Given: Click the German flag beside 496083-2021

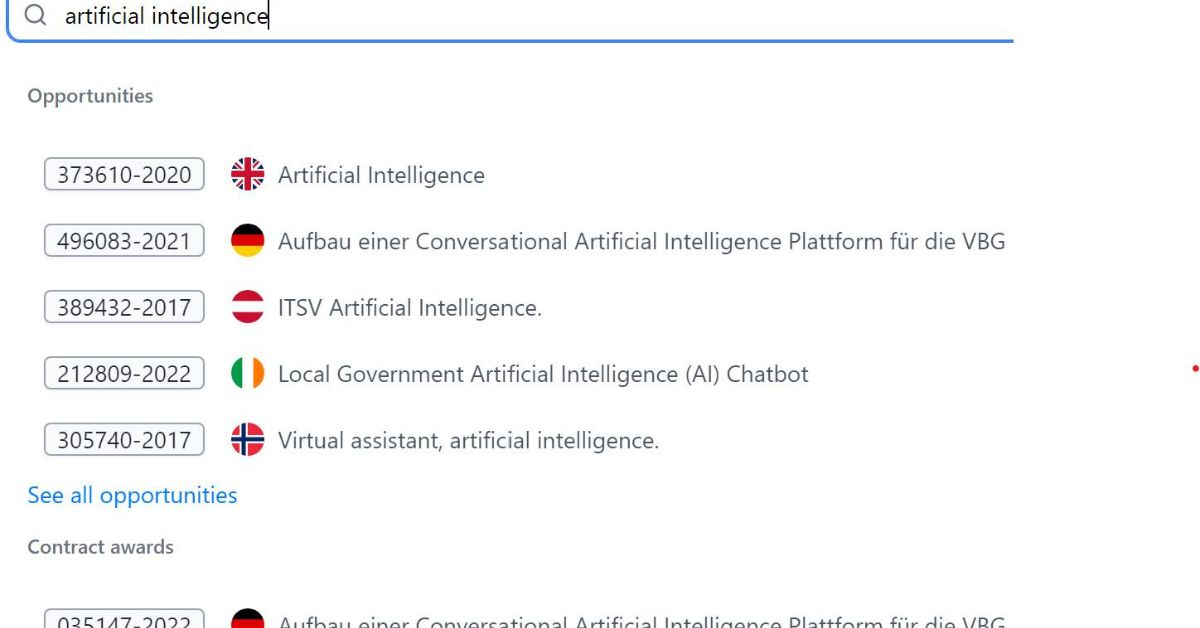Looking at the screenshot, I should 247,241.
